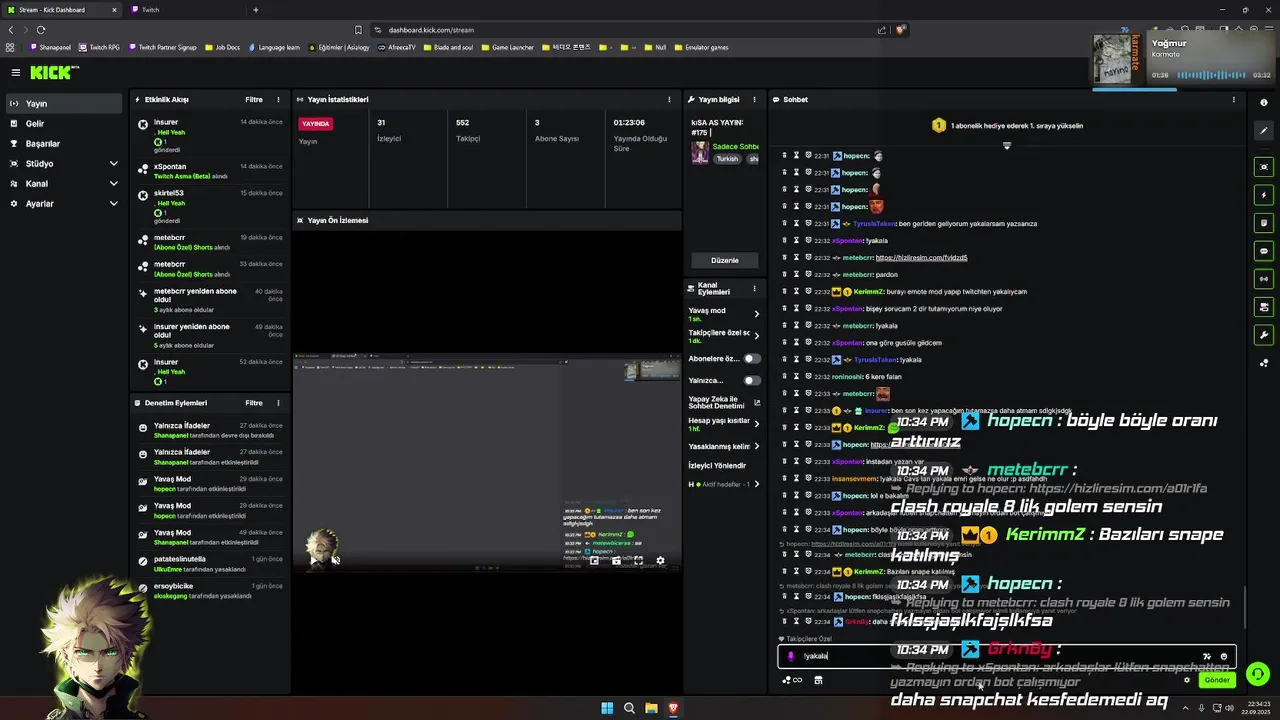The height and width of the screenshot is (720, 1280).
Task: Open Sohbet panel three-dot menu
Action: point(1233,100)
